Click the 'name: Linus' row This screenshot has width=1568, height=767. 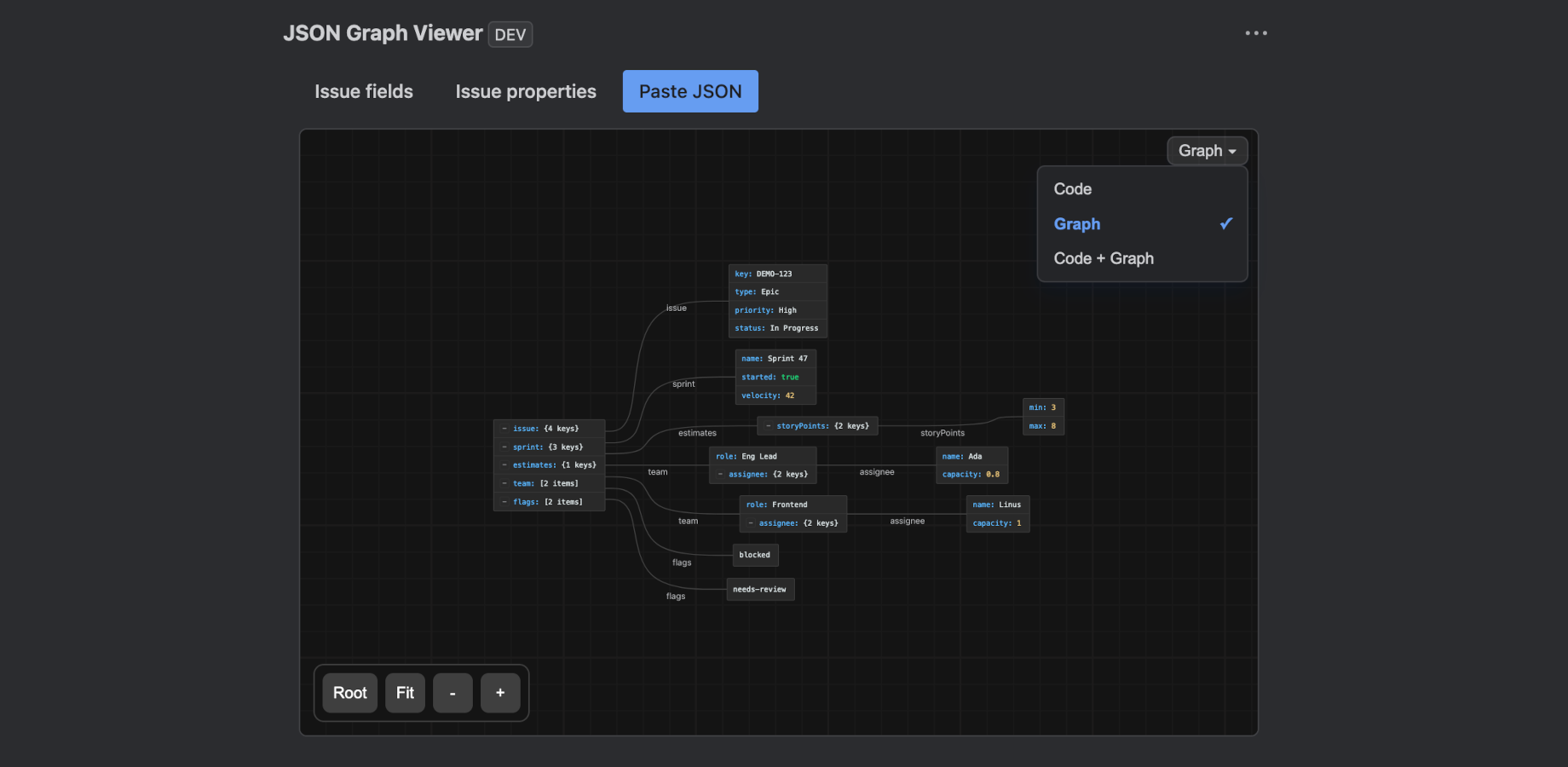(x=998, y=505)
